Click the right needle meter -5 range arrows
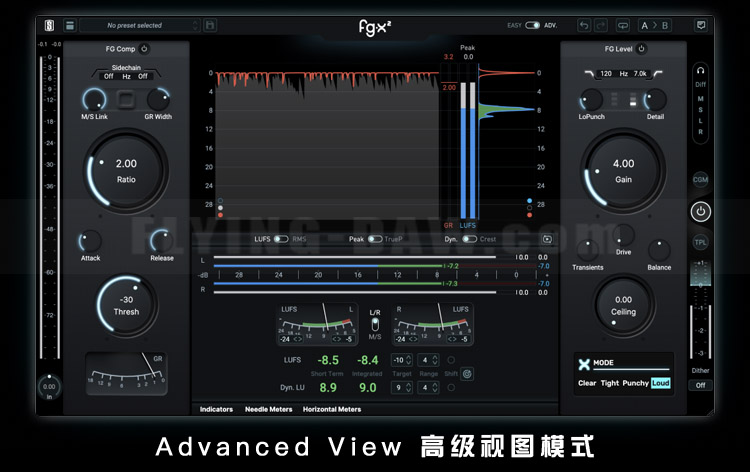The width and height of the screenshot is (750, 472). [x=452, y=339]
